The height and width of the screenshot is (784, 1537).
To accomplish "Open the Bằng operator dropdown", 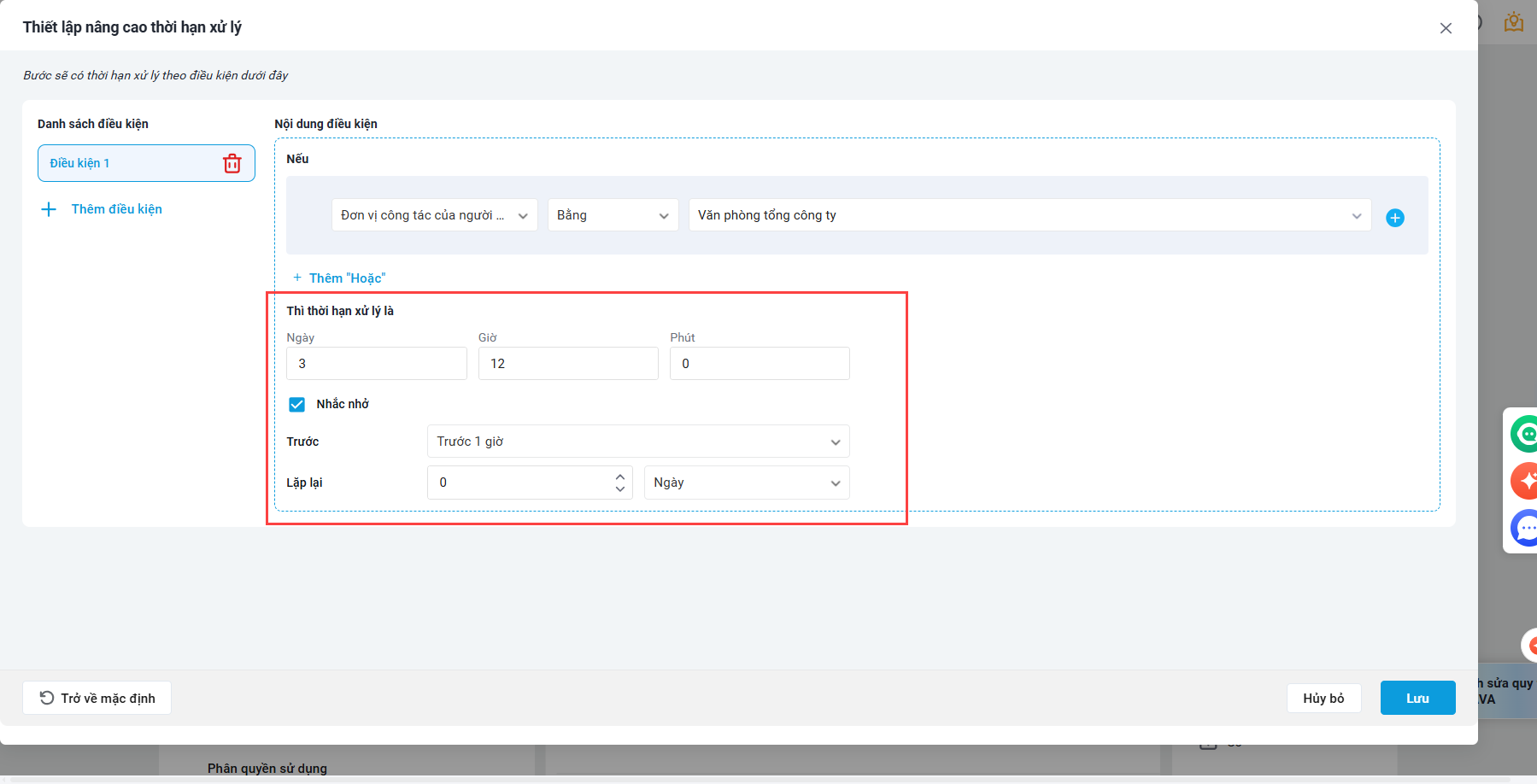I will coord(613,215).
